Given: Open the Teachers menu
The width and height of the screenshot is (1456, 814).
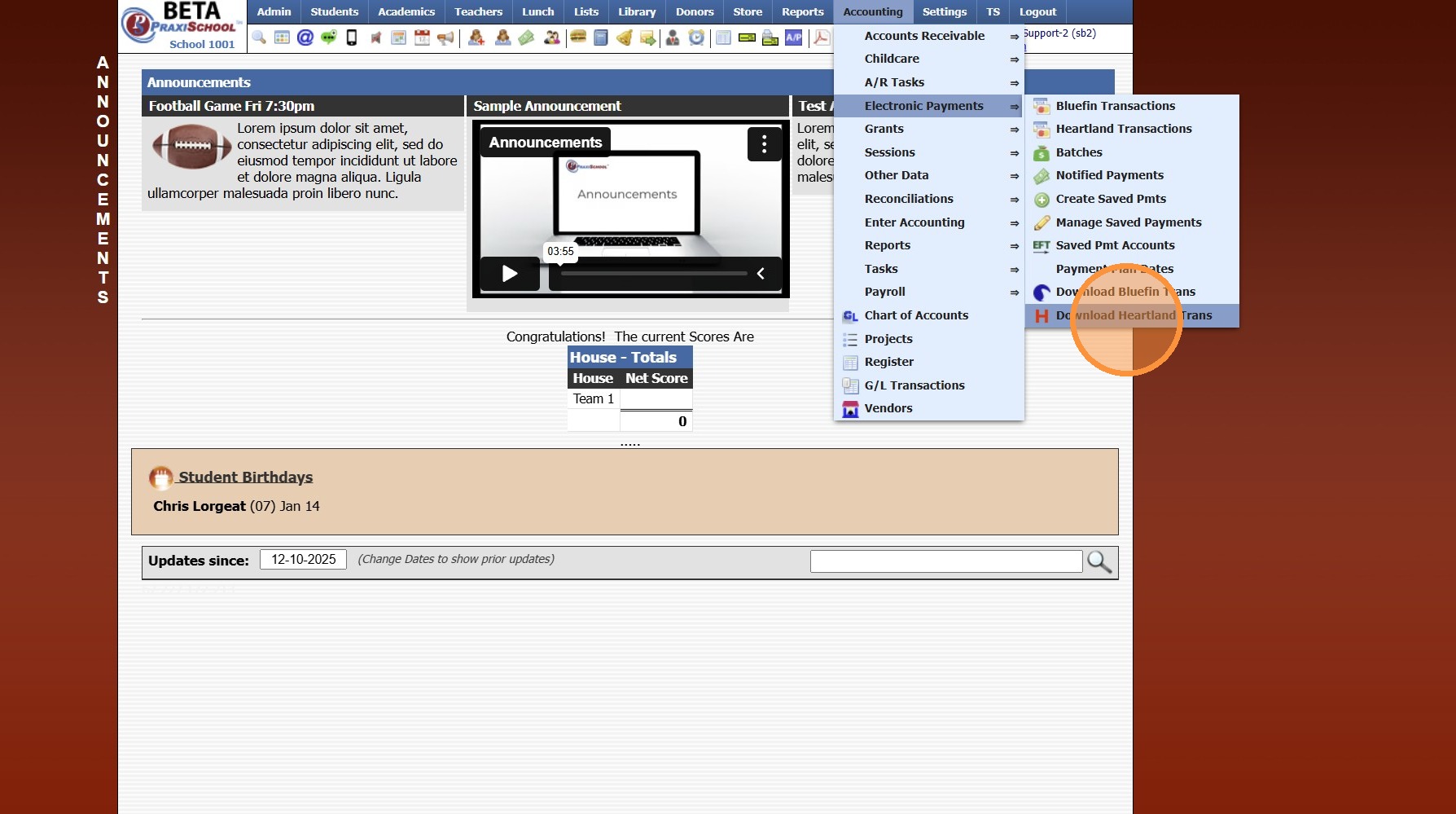Looking at the screenshot, I should [478, 11].
